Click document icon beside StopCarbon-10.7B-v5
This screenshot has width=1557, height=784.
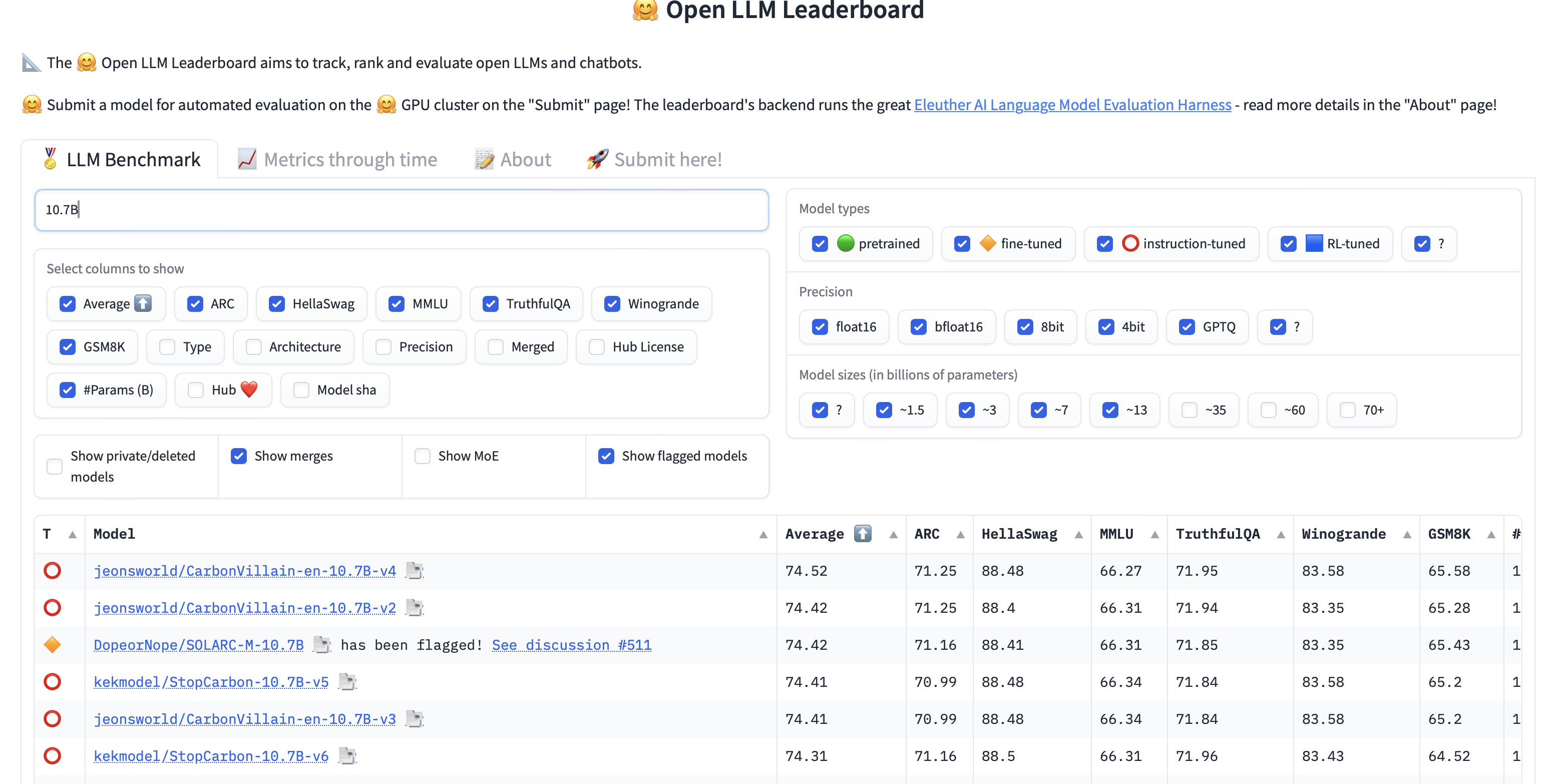point(347,682)
